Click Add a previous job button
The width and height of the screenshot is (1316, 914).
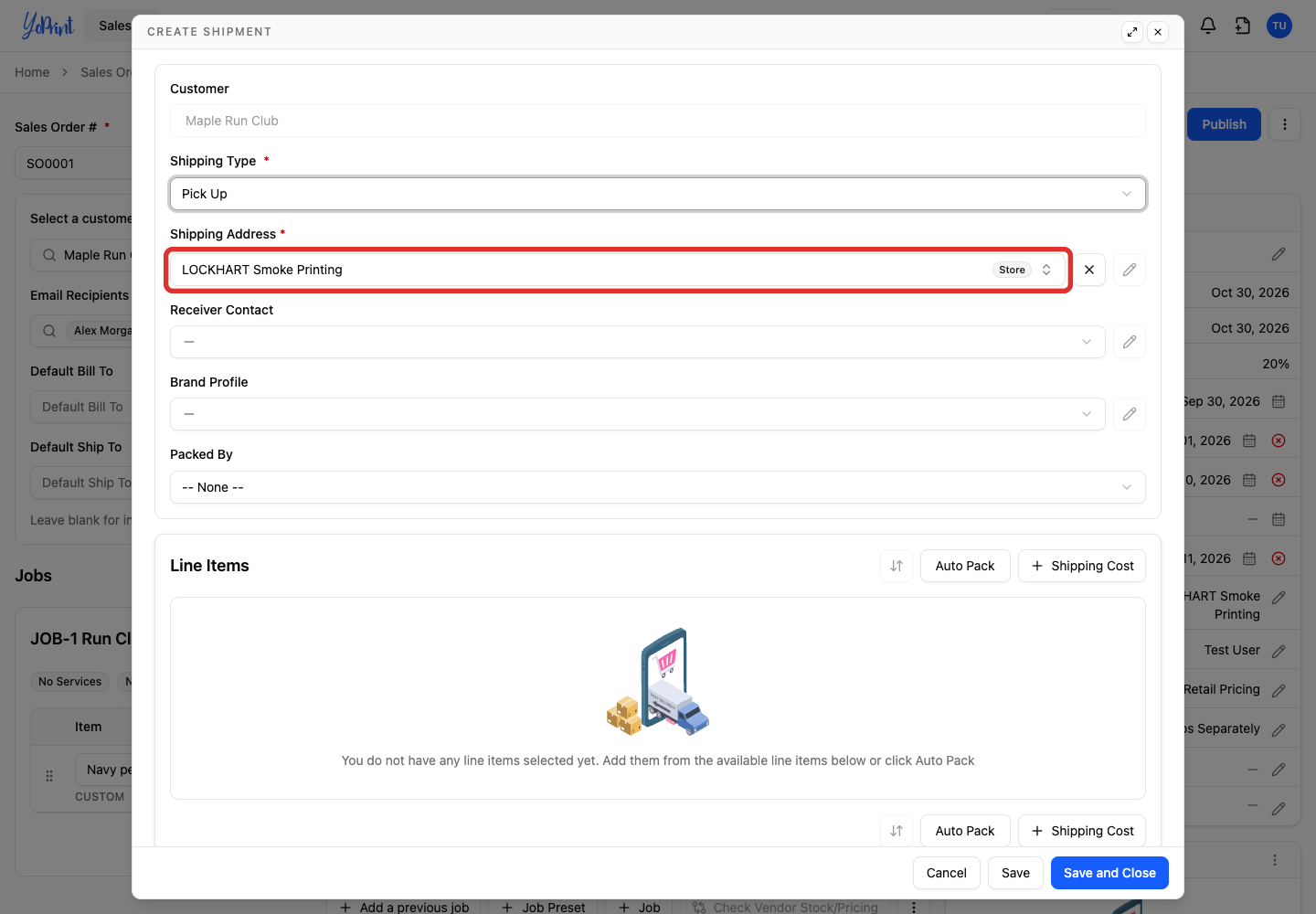404,907
